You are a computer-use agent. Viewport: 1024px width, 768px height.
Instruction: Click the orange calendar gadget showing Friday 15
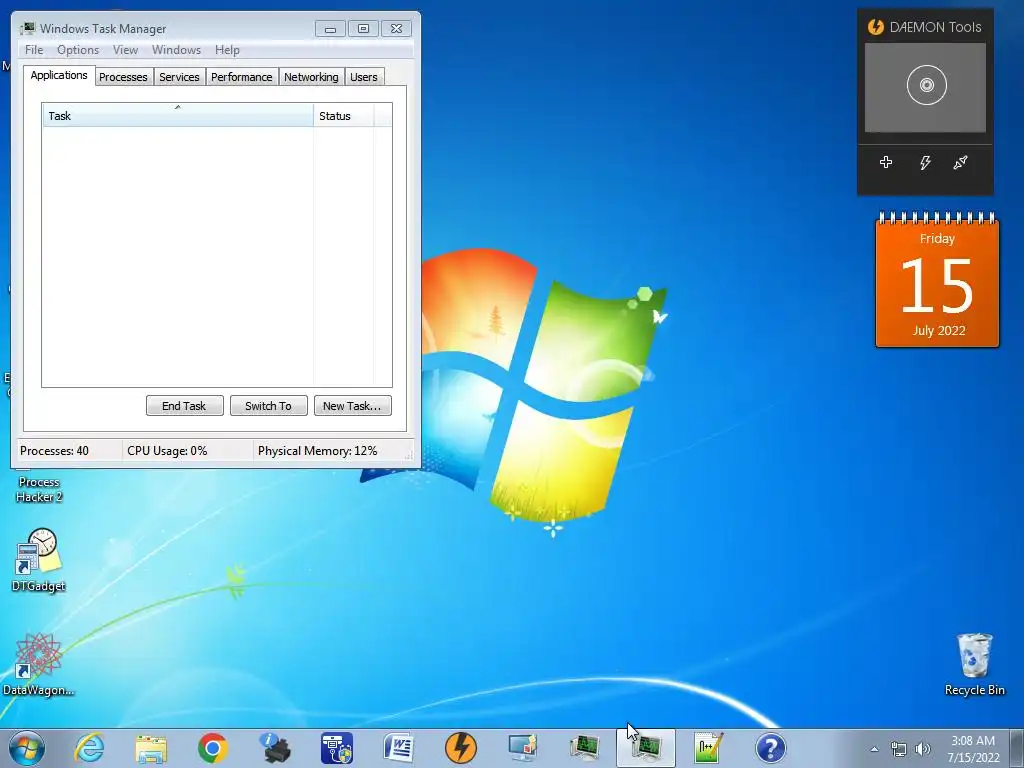click(937, 280)
